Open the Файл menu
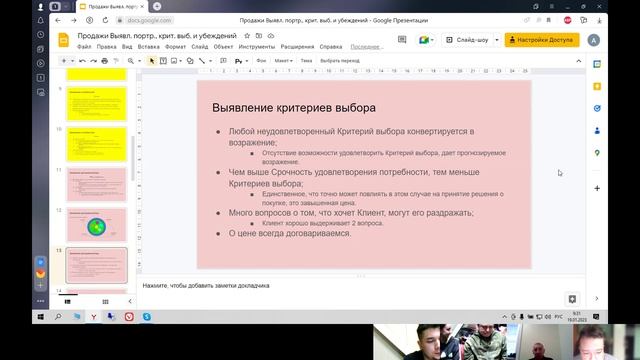Screen dimensions: 640x360 pos(84,47)
